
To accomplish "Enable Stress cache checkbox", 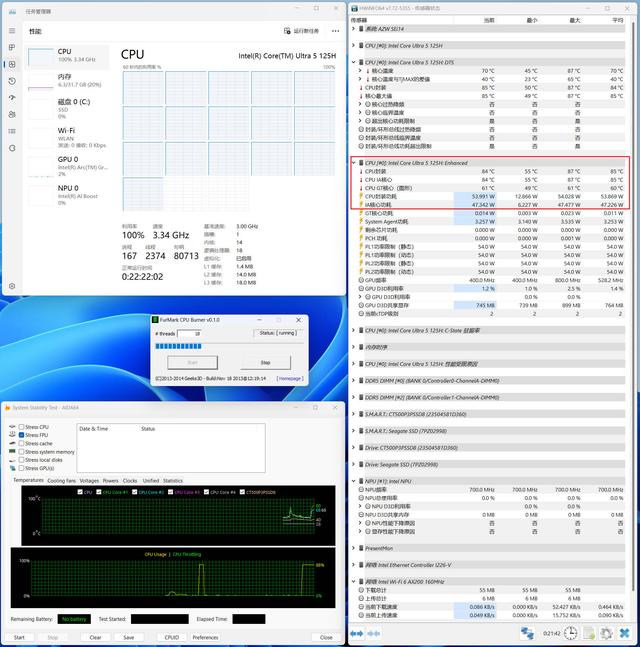I will point(21,444).
